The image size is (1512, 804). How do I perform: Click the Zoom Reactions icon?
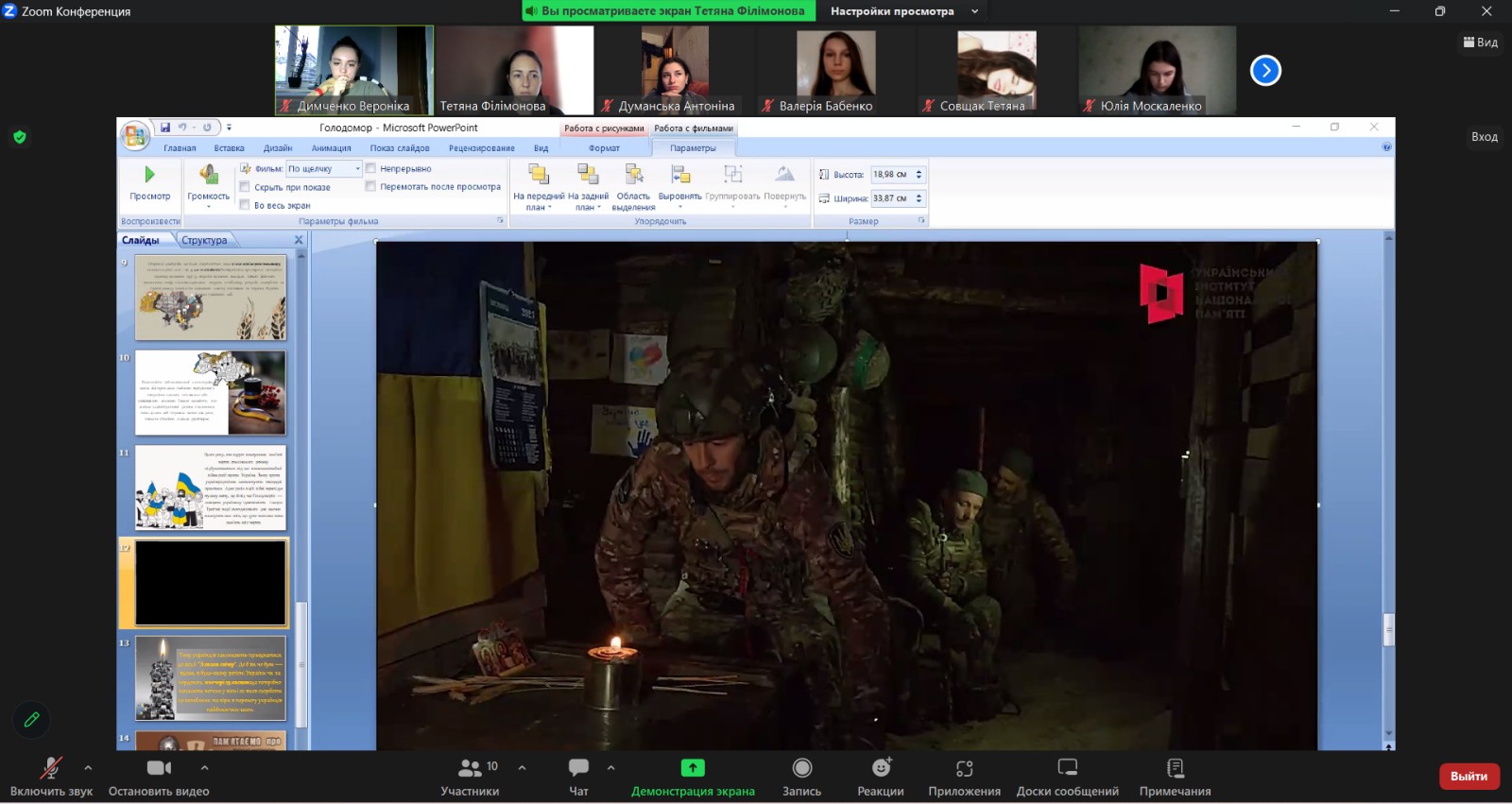coord(881,768)
